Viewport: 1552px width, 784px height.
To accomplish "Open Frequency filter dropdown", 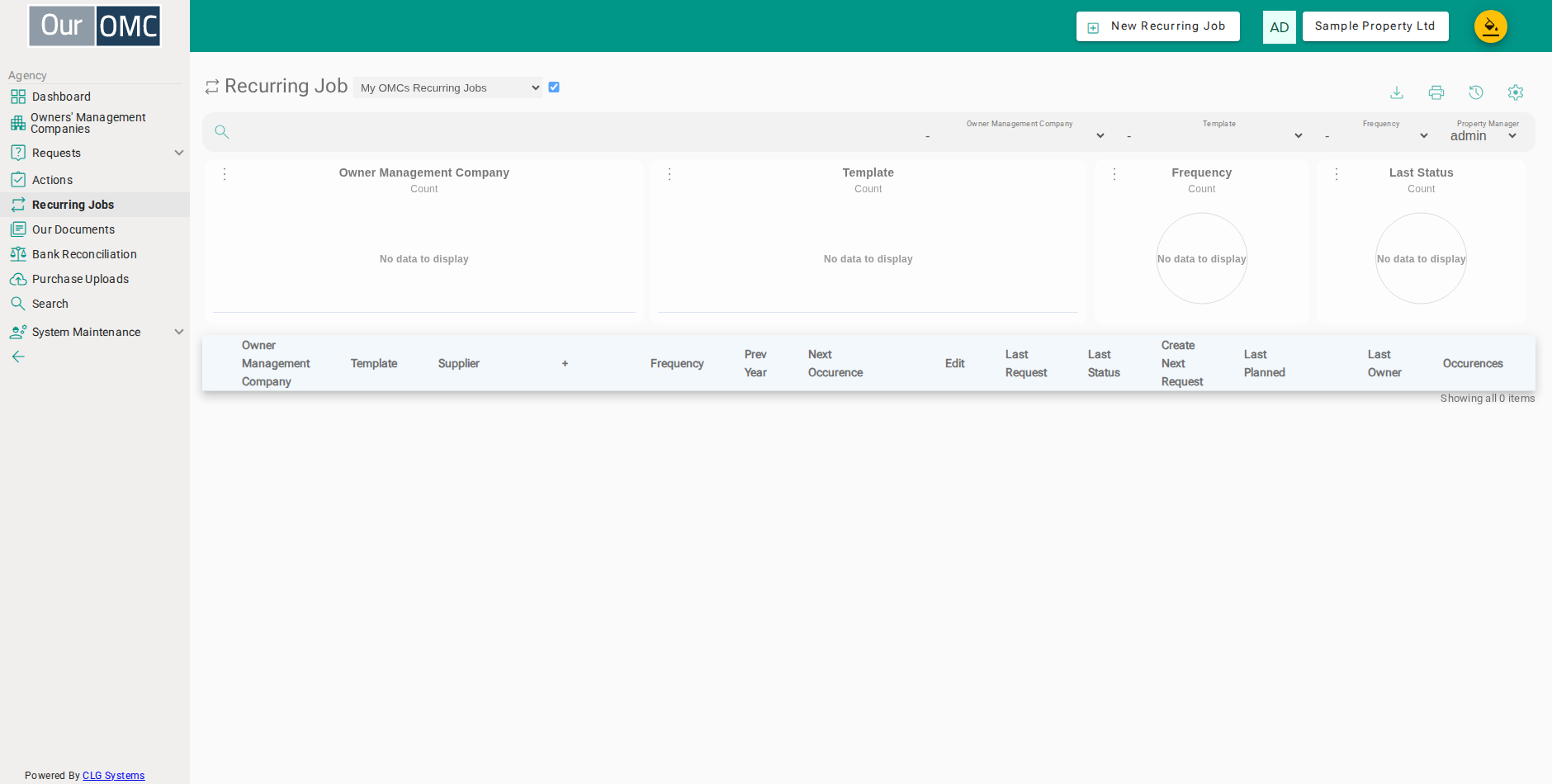I will [1377, 135].
